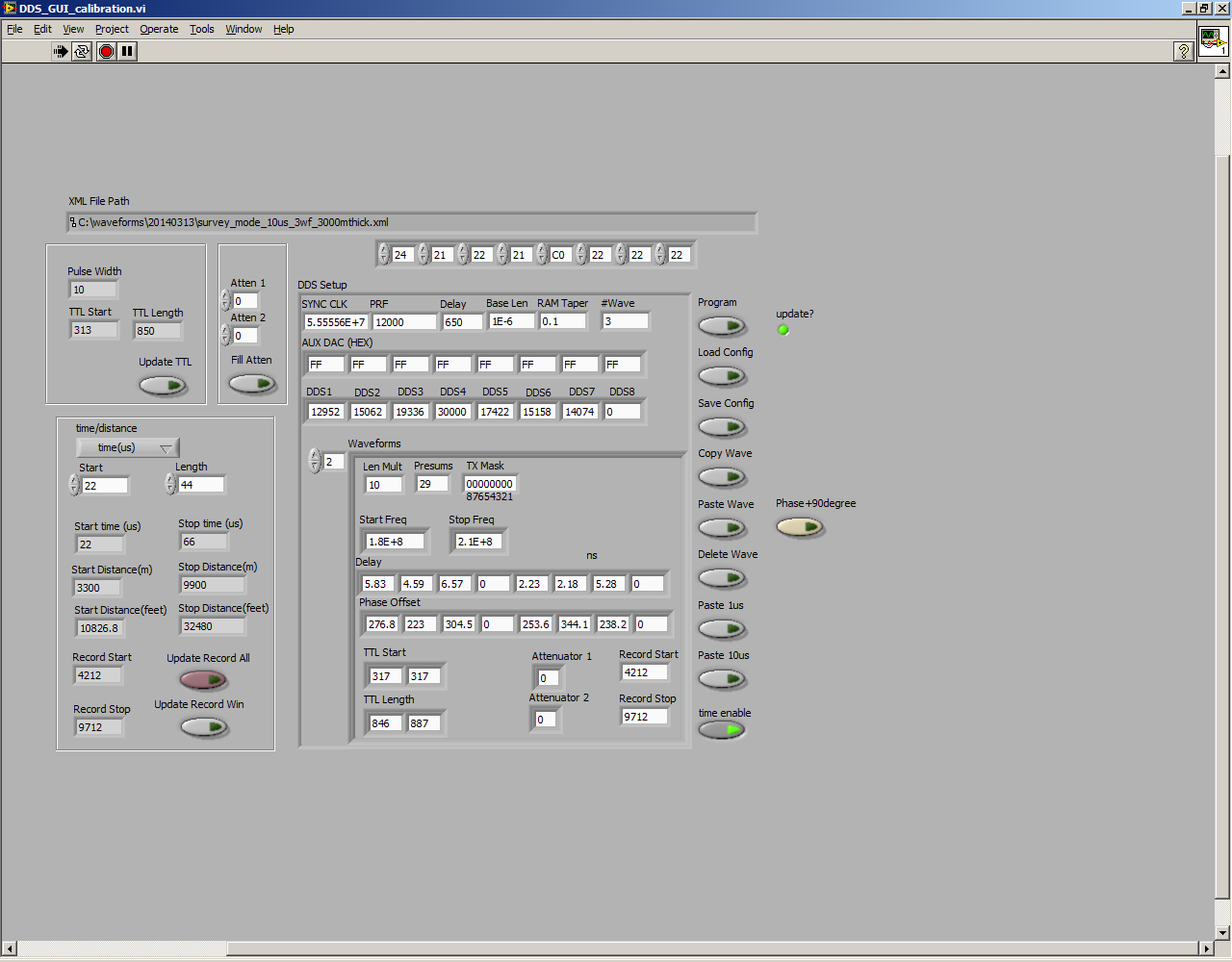Viewport: 1232px width, 962px height.
Task: Toggle the Update Record All button
Action: (203, 680)
